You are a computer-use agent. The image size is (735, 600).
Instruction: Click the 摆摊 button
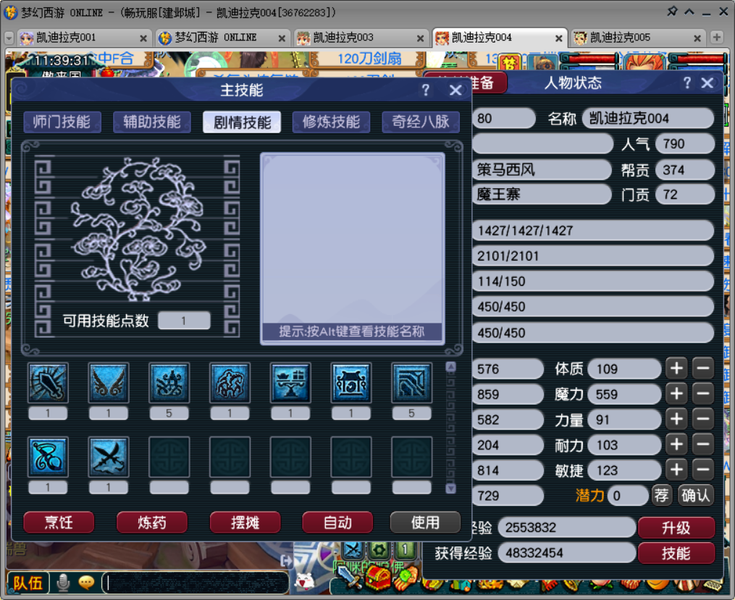[x=245, y=522]
